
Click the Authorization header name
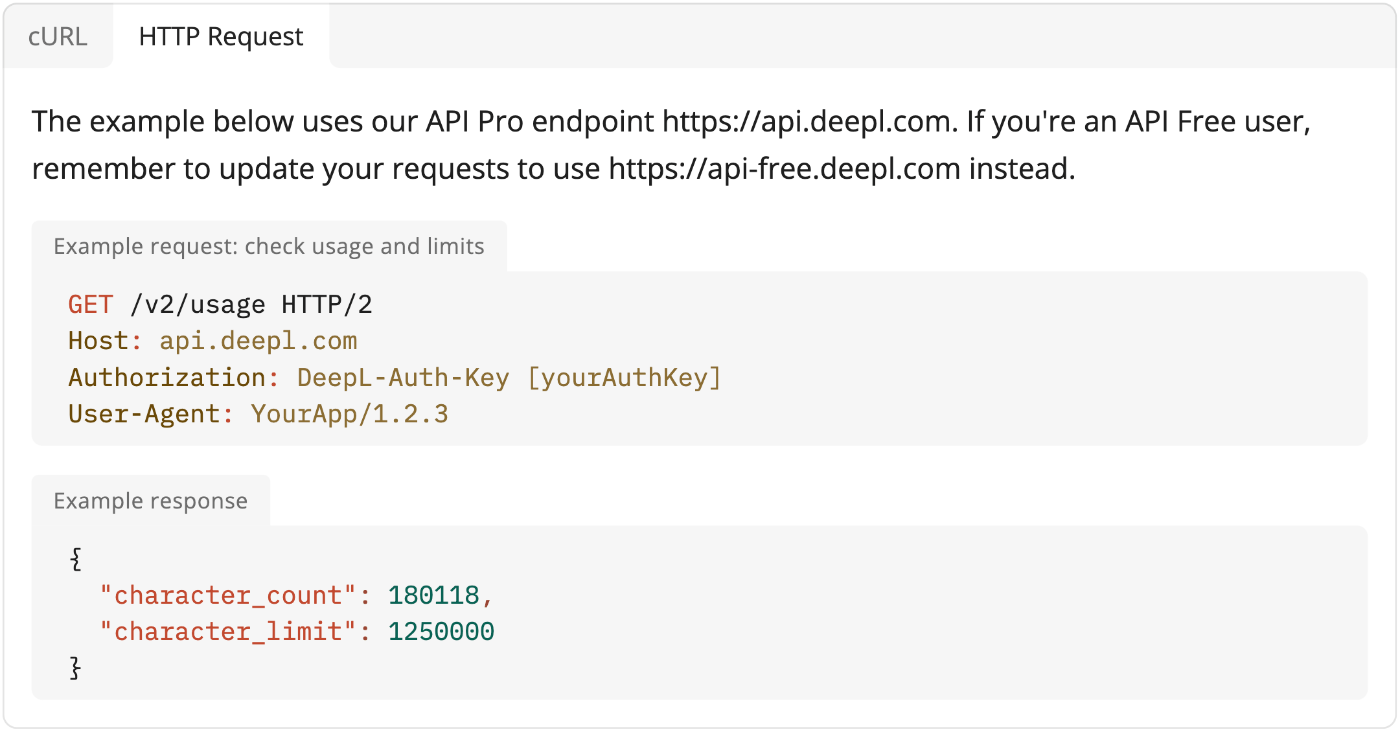tap(166, 378)
